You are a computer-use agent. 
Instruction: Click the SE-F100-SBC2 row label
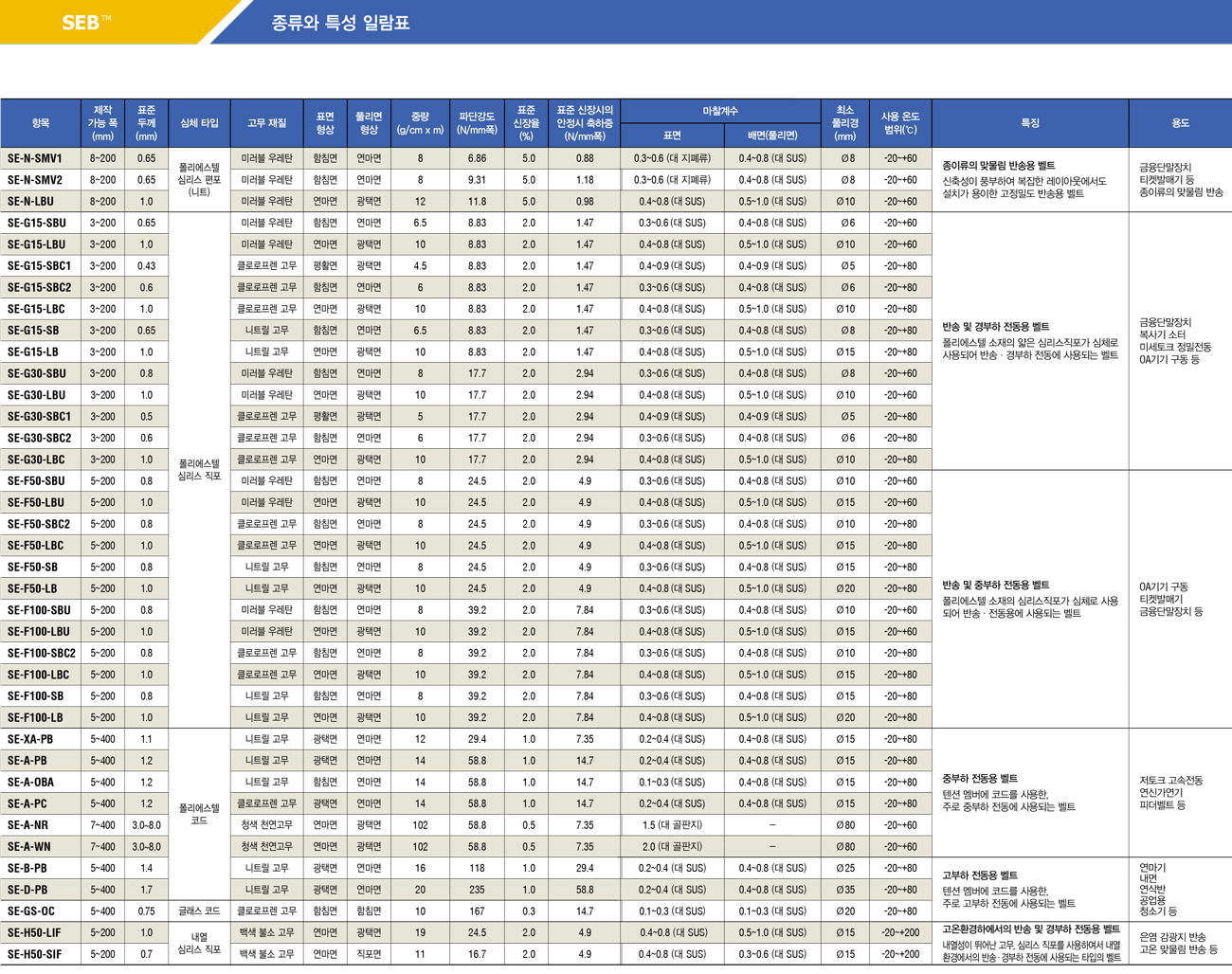42,654
